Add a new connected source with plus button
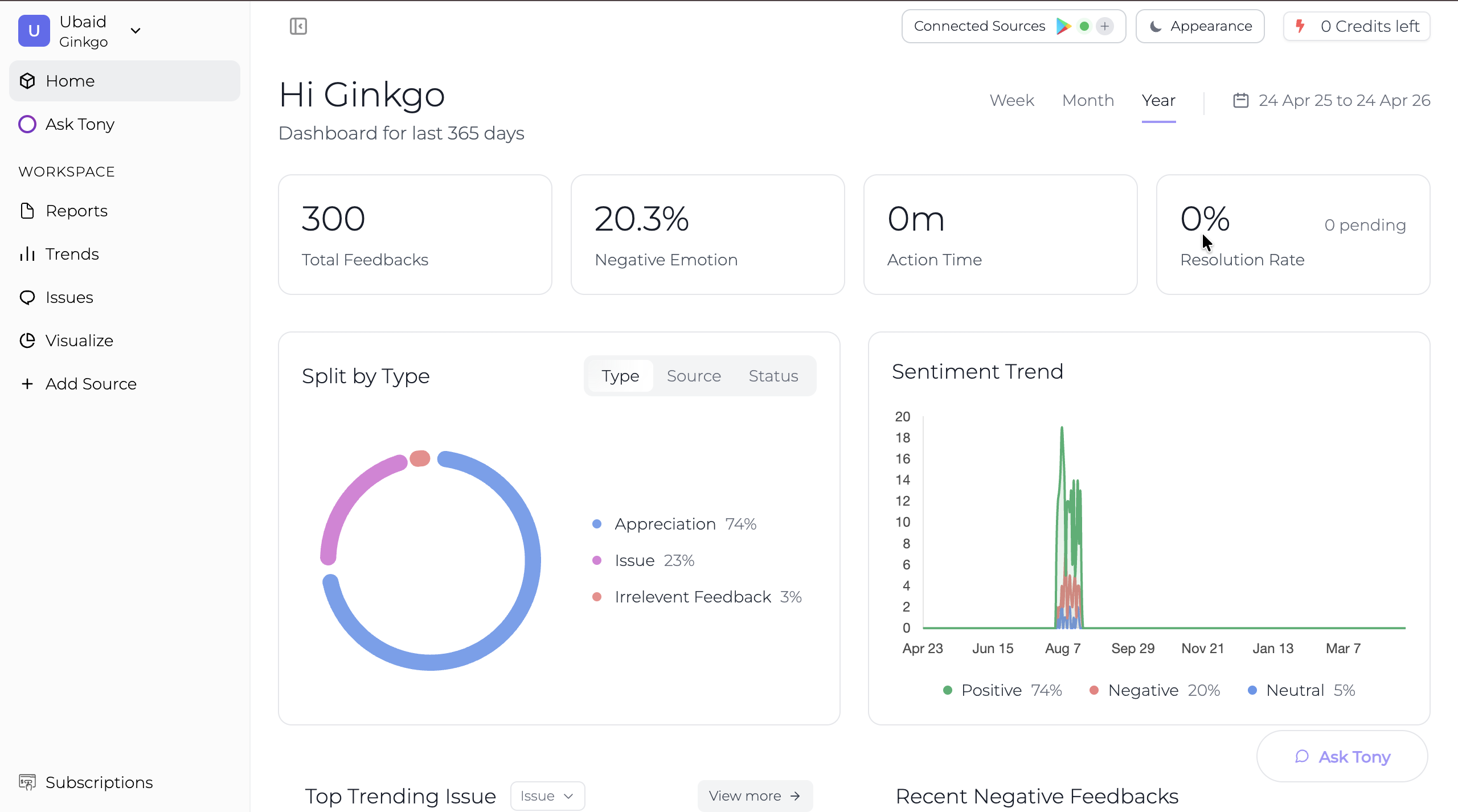 point(1105,26)
